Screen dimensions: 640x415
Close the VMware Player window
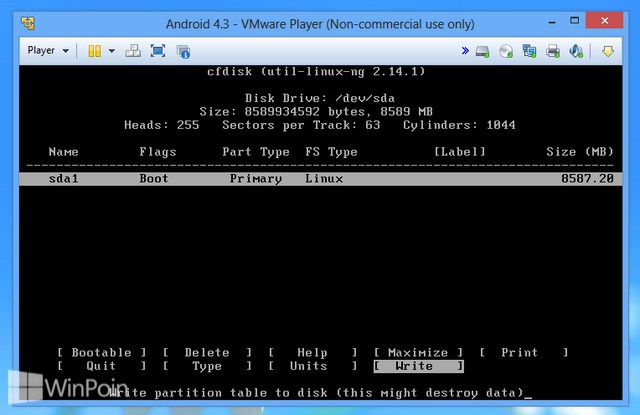tap(604, 20)
